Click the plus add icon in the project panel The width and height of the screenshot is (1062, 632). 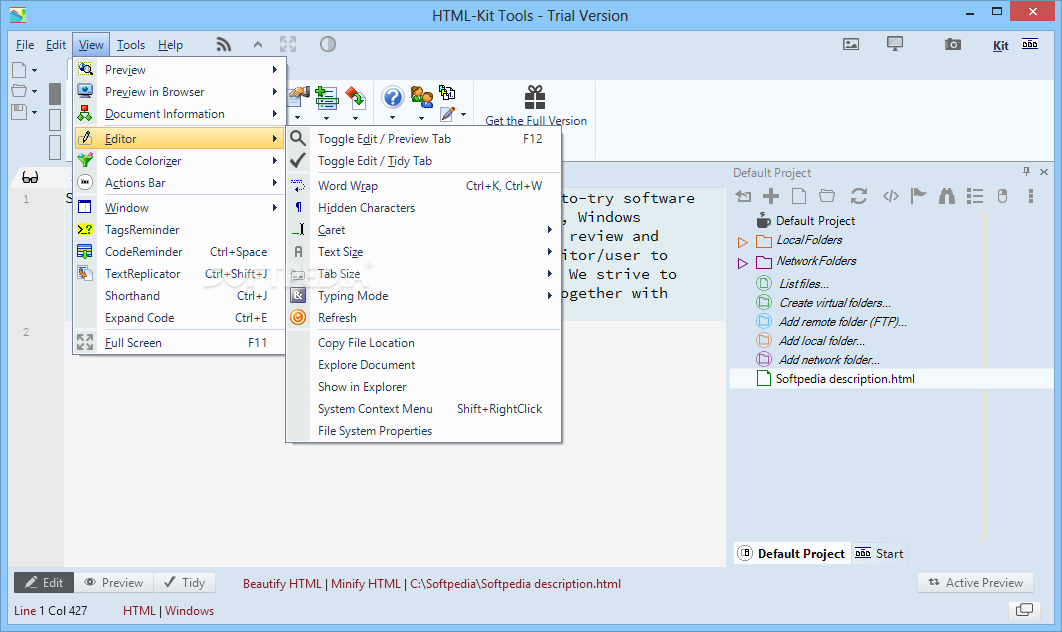(771, 196)
